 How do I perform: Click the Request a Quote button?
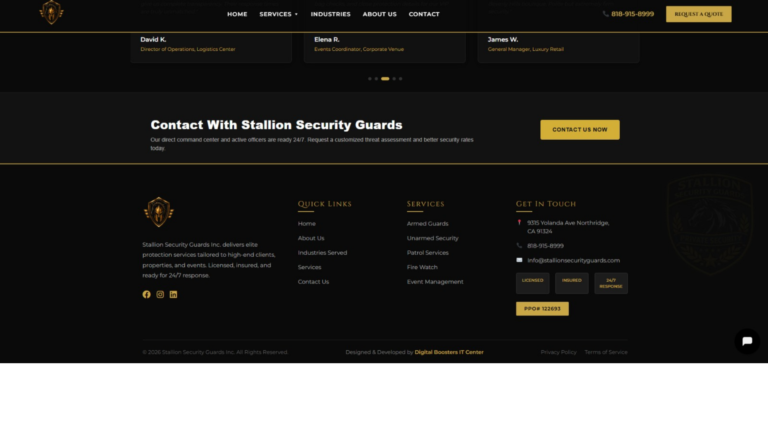click(x=698, y=14)
